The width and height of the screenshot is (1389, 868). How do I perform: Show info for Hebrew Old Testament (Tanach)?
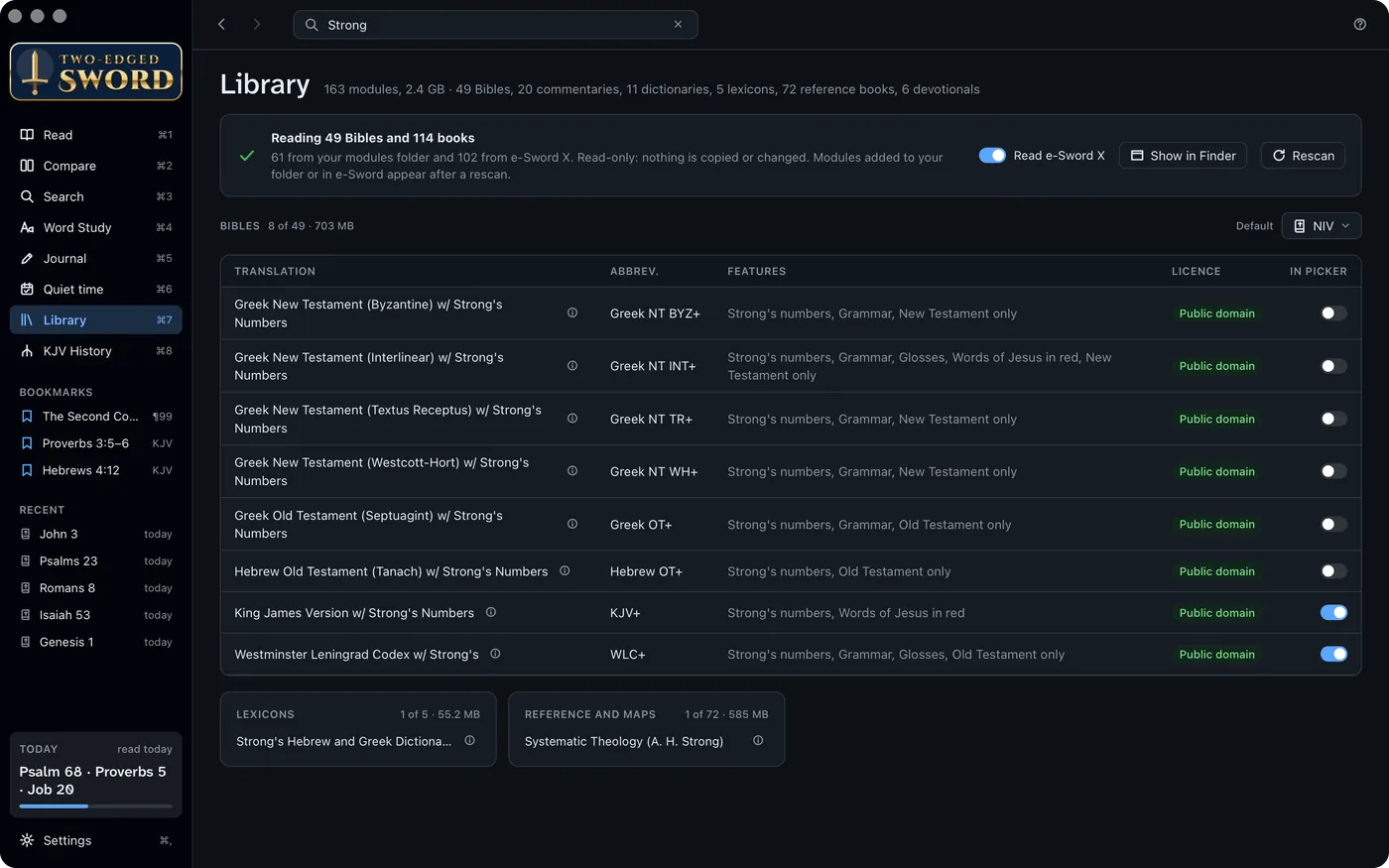point(565,571)
